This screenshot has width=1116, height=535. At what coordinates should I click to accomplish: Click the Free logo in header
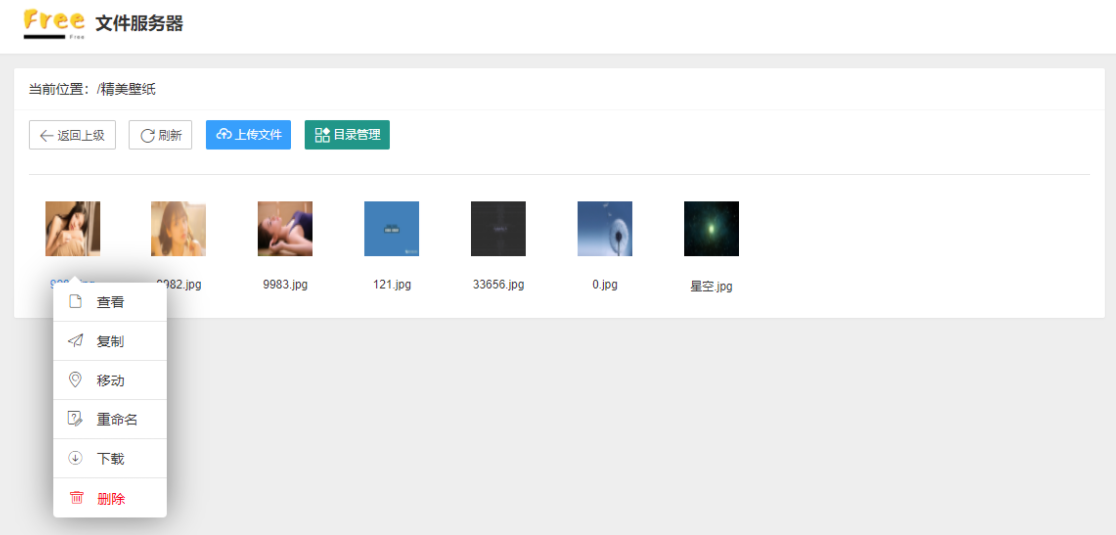pyautogui.click(x=54, y=23)
